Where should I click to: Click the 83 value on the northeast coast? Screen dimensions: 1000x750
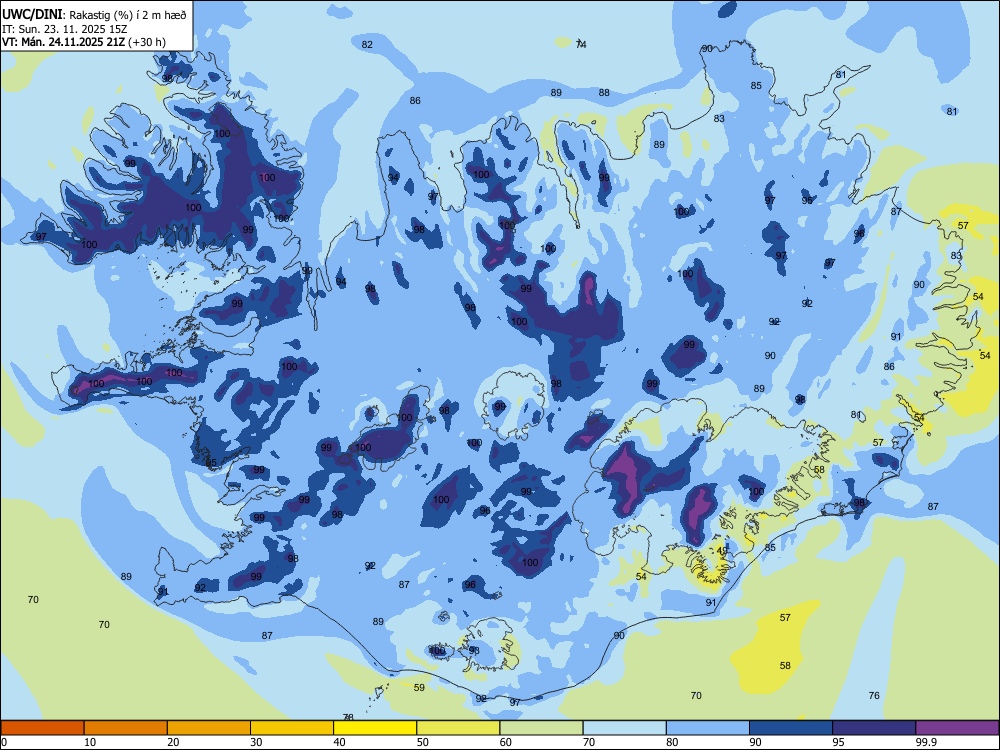pyautogui.click(x=719, y=119)
